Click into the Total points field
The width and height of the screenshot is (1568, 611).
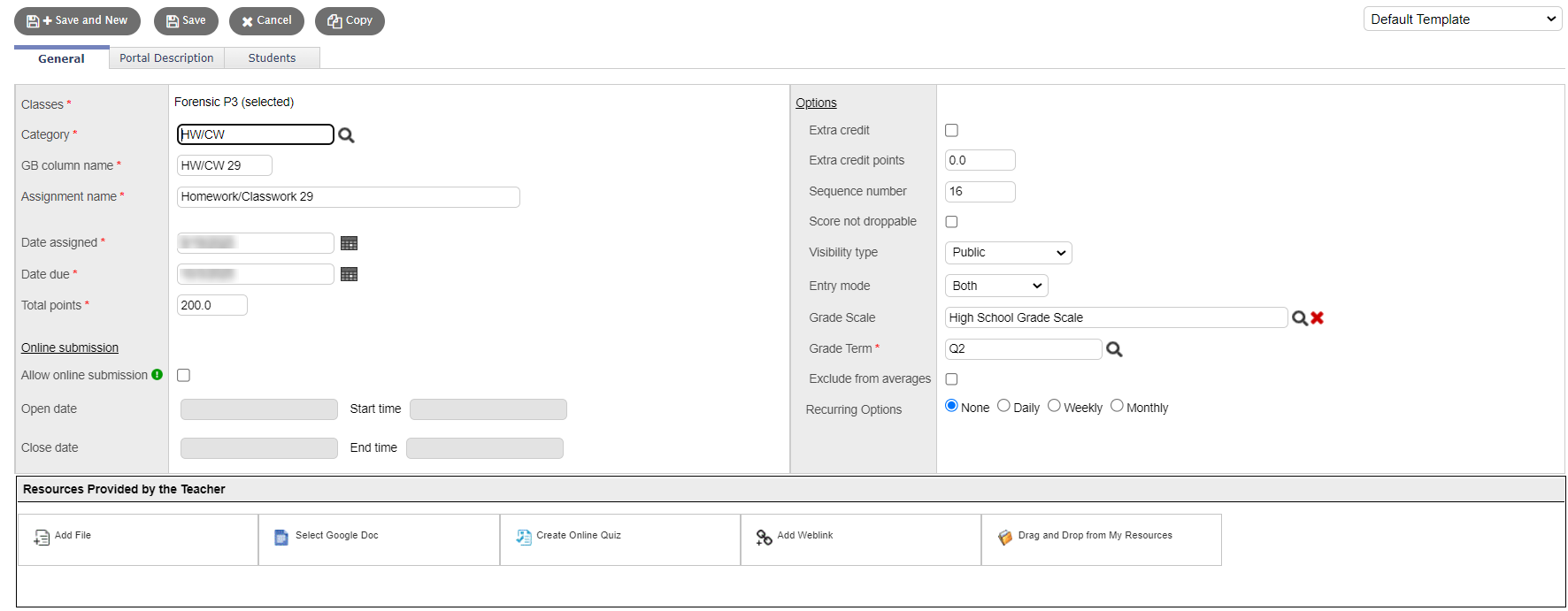pos(211,305)
